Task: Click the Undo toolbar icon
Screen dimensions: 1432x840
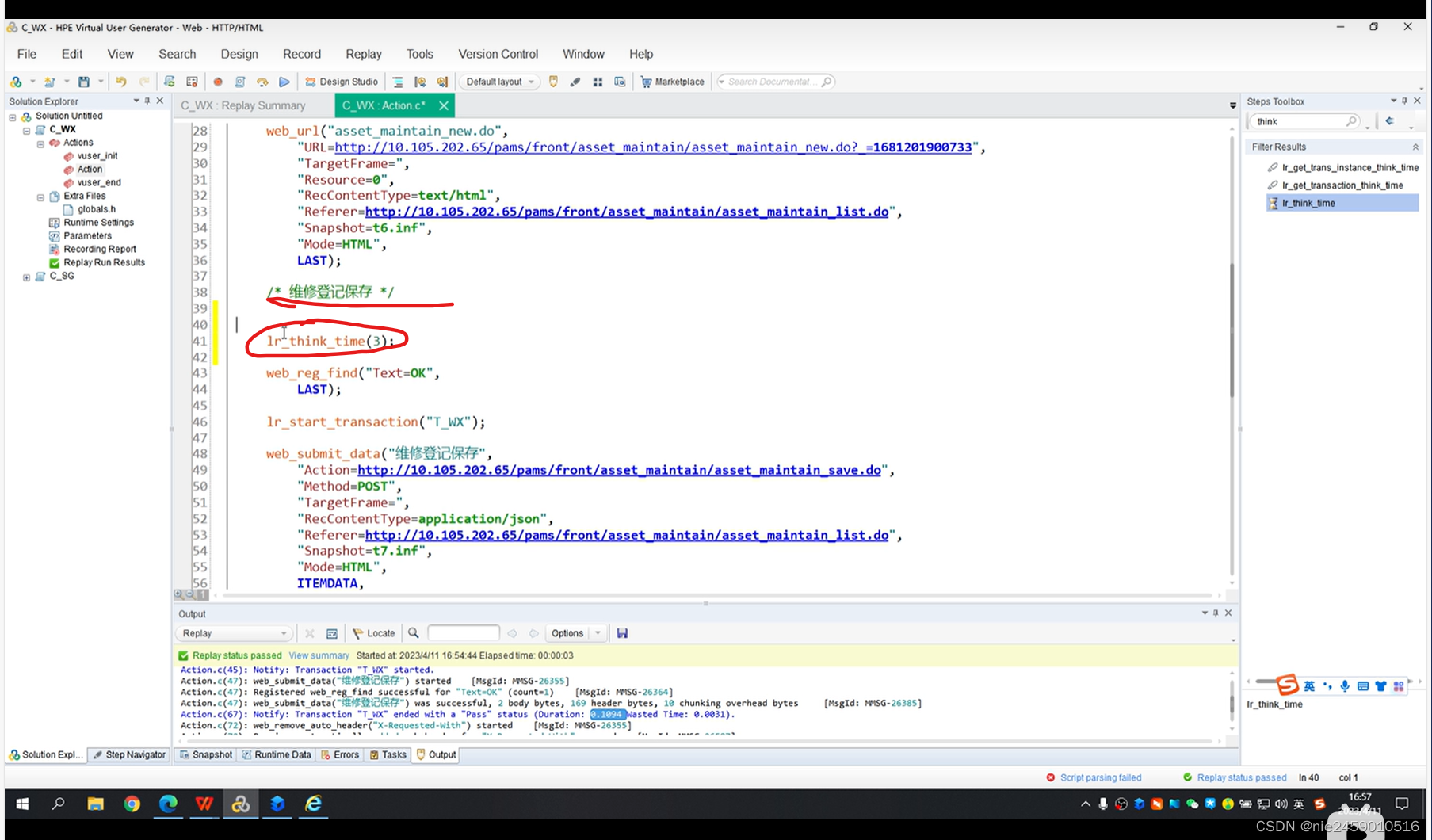Action: 121,82
